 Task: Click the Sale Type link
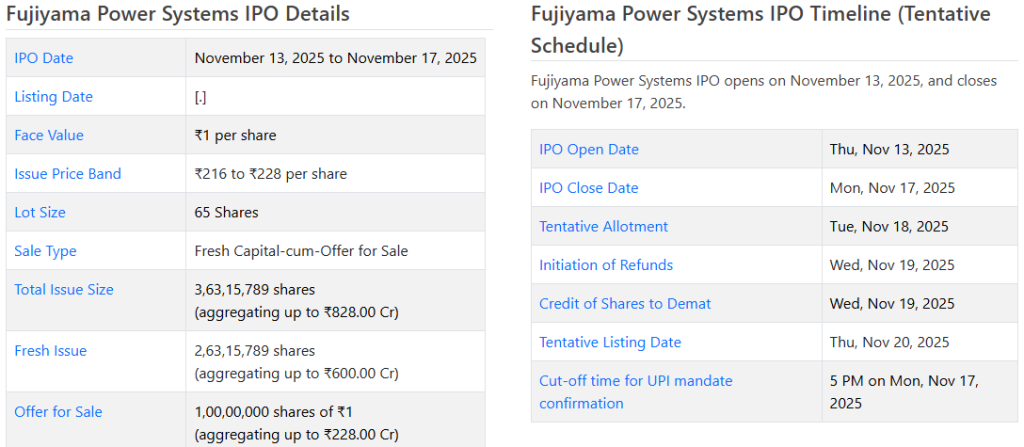(46, 251)
